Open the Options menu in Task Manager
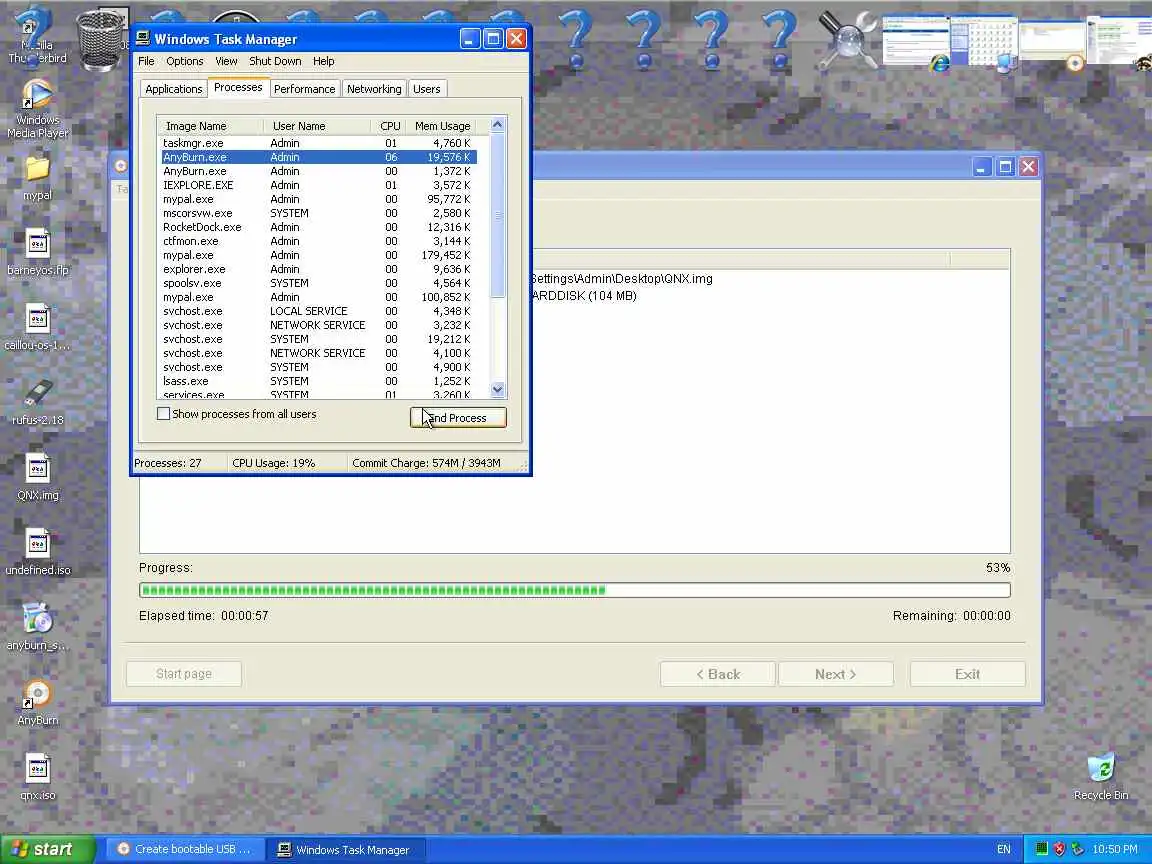Screen dimensions: 1152x864 click(184, 61)
